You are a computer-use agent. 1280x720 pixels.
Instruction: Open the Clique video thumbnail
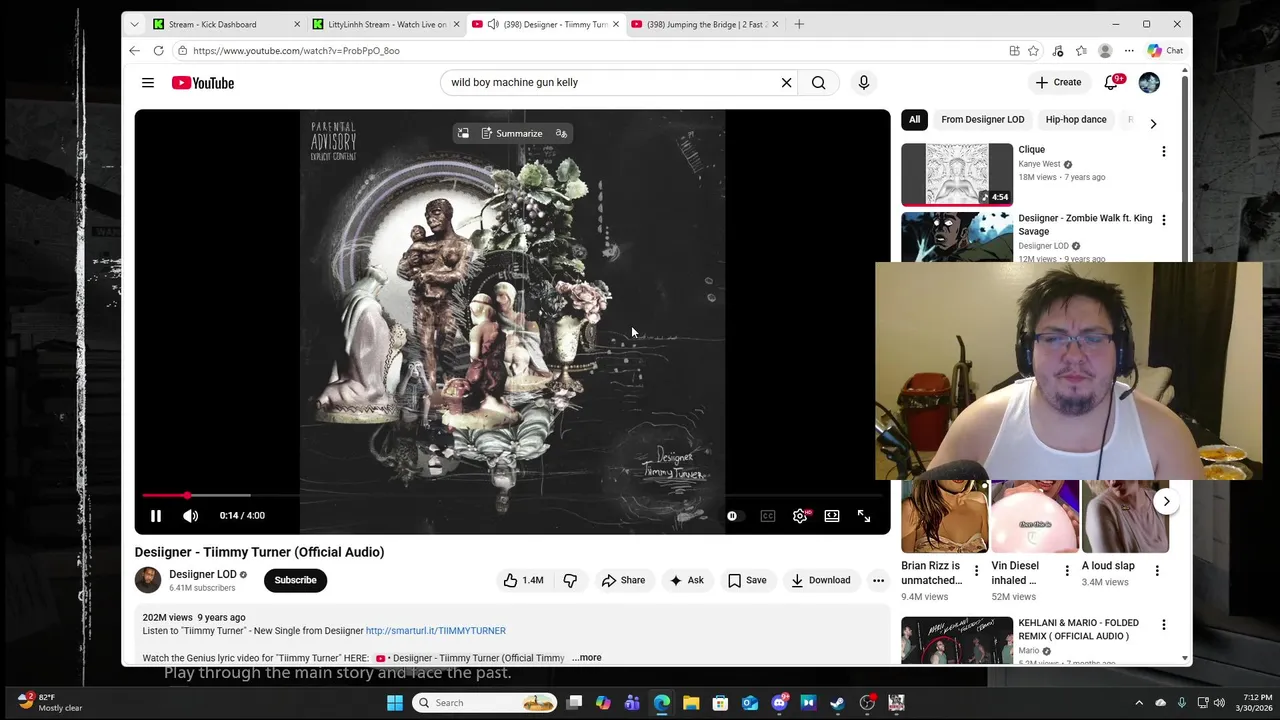click(957, 174)
